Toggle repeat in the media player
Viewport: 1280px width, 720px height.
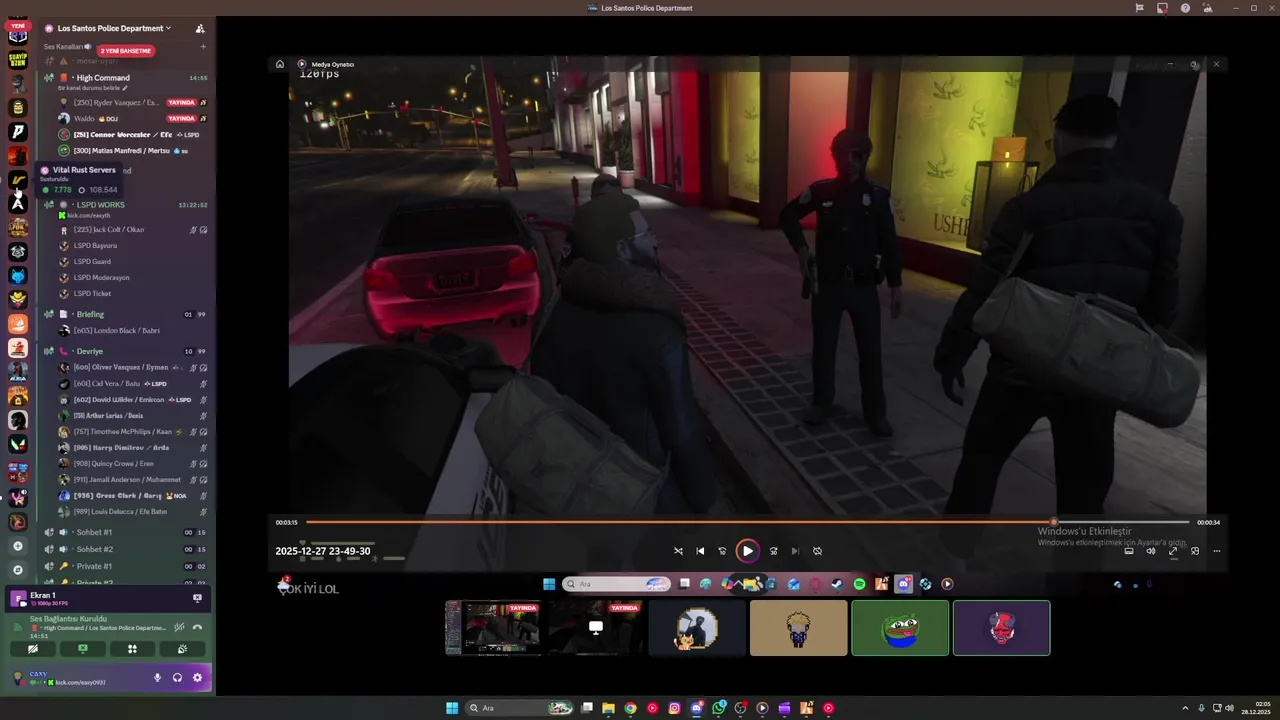click(x=817, y=551)
